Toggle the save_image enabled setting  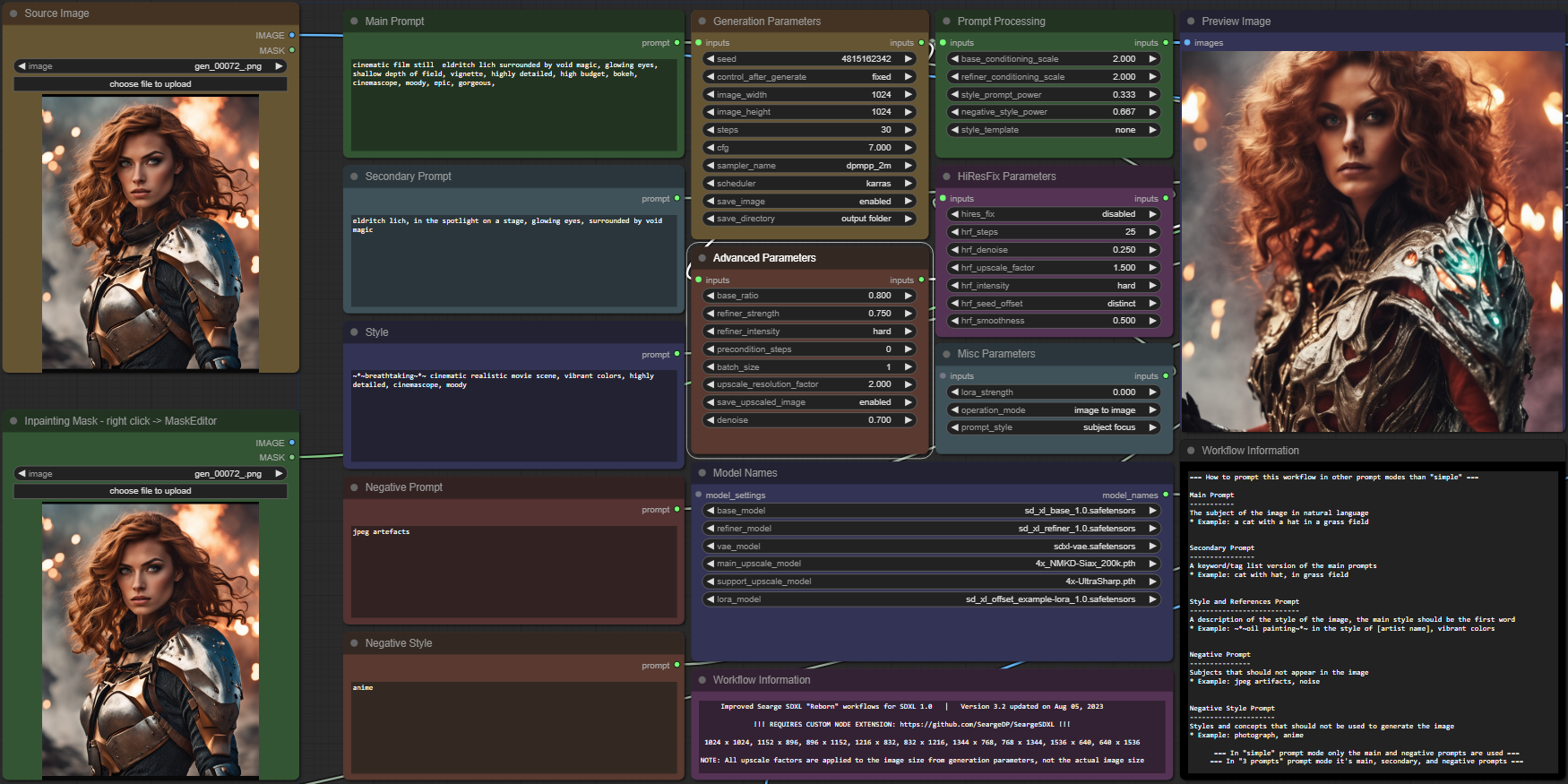click(809, 202)
